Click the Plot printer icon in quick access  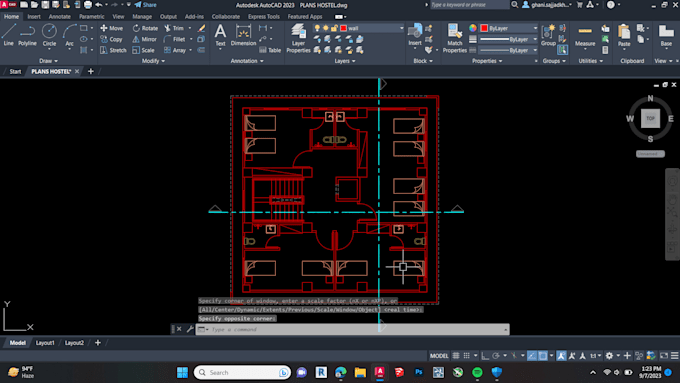[x=88, y=5]
